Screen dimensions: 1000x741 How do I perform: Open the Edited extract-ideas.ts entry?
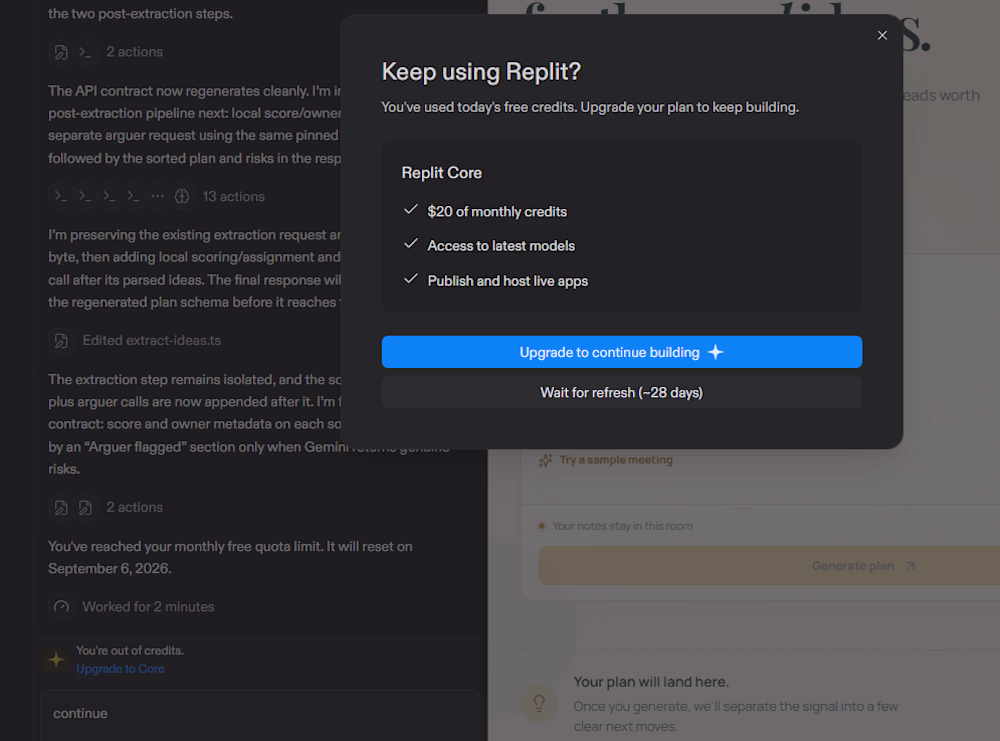tap(152, 341)
